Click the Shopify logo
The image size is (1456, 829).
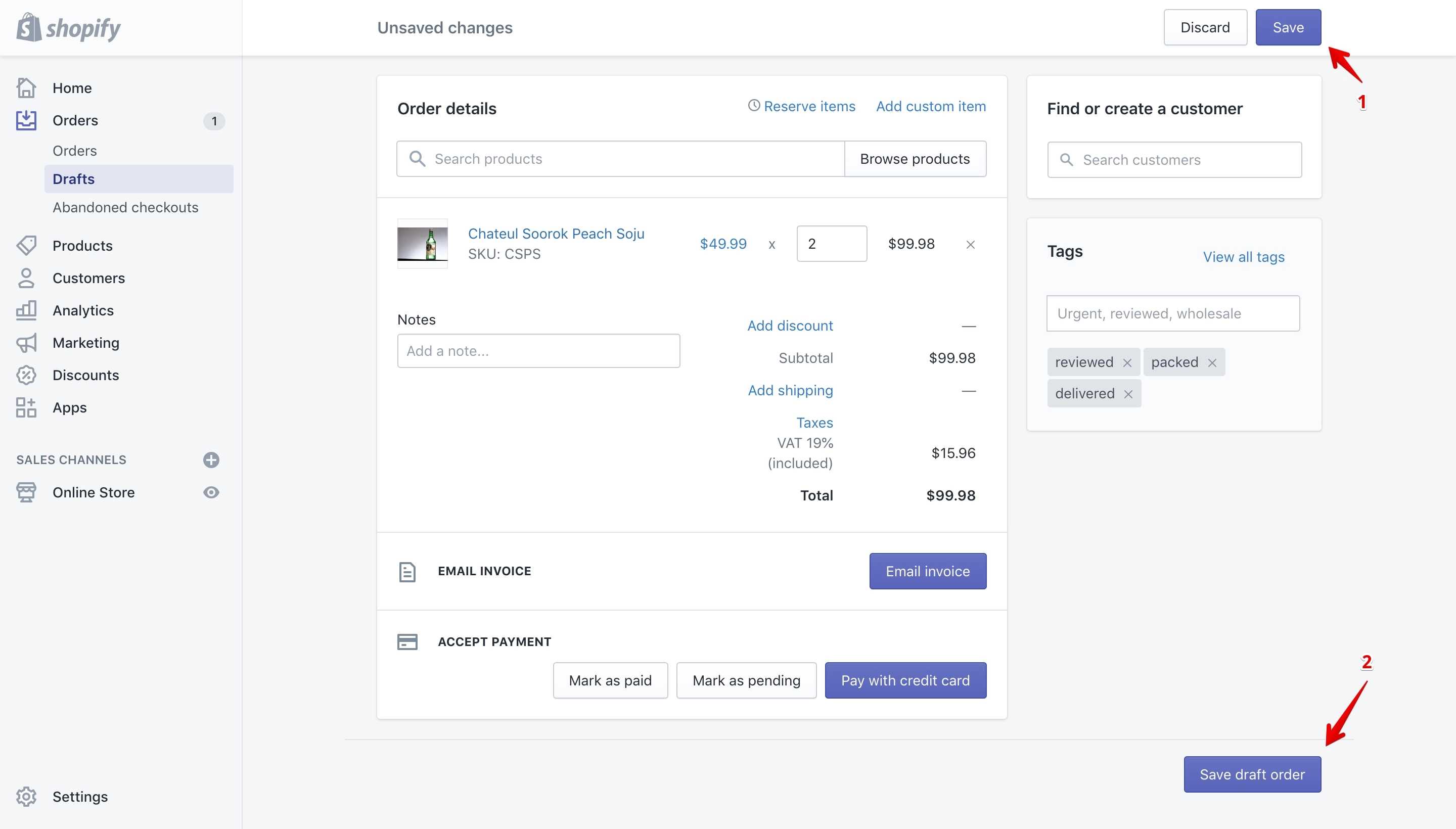coord(68,27)
